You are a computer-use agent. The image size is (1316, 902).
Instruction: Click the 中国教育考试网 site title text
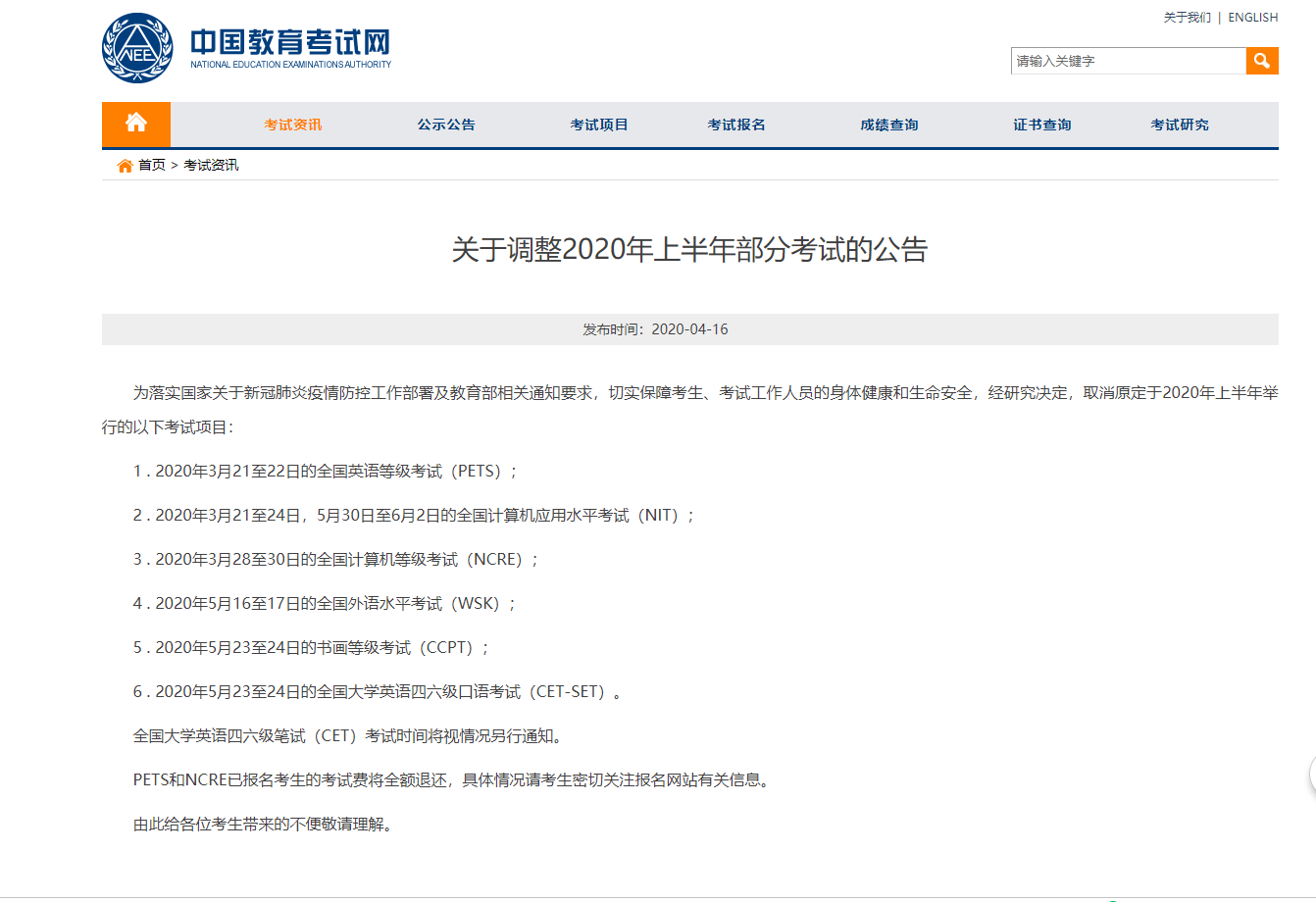click(290, 43)
